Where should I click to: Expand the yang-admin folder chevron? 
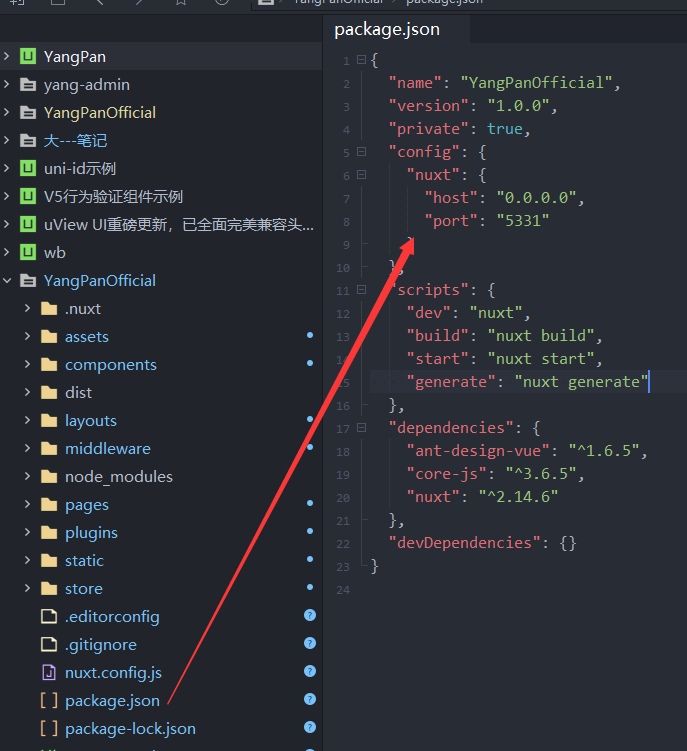pyautogui.click(x=7, y=85)
